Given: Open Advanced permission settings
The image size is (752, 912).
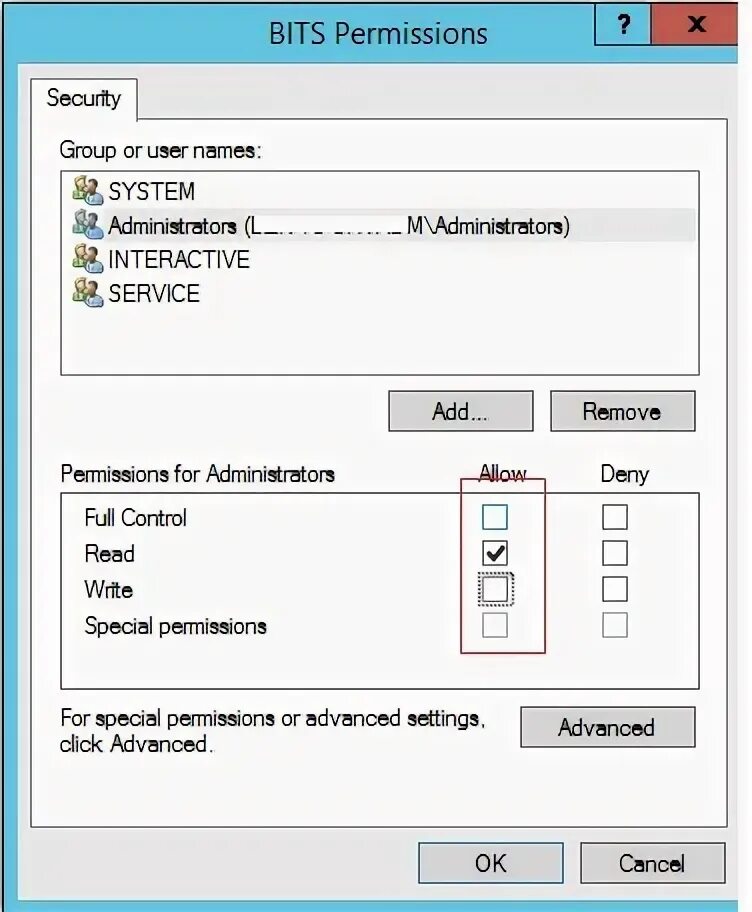Looking at the screenshot, I should point(606,728).
